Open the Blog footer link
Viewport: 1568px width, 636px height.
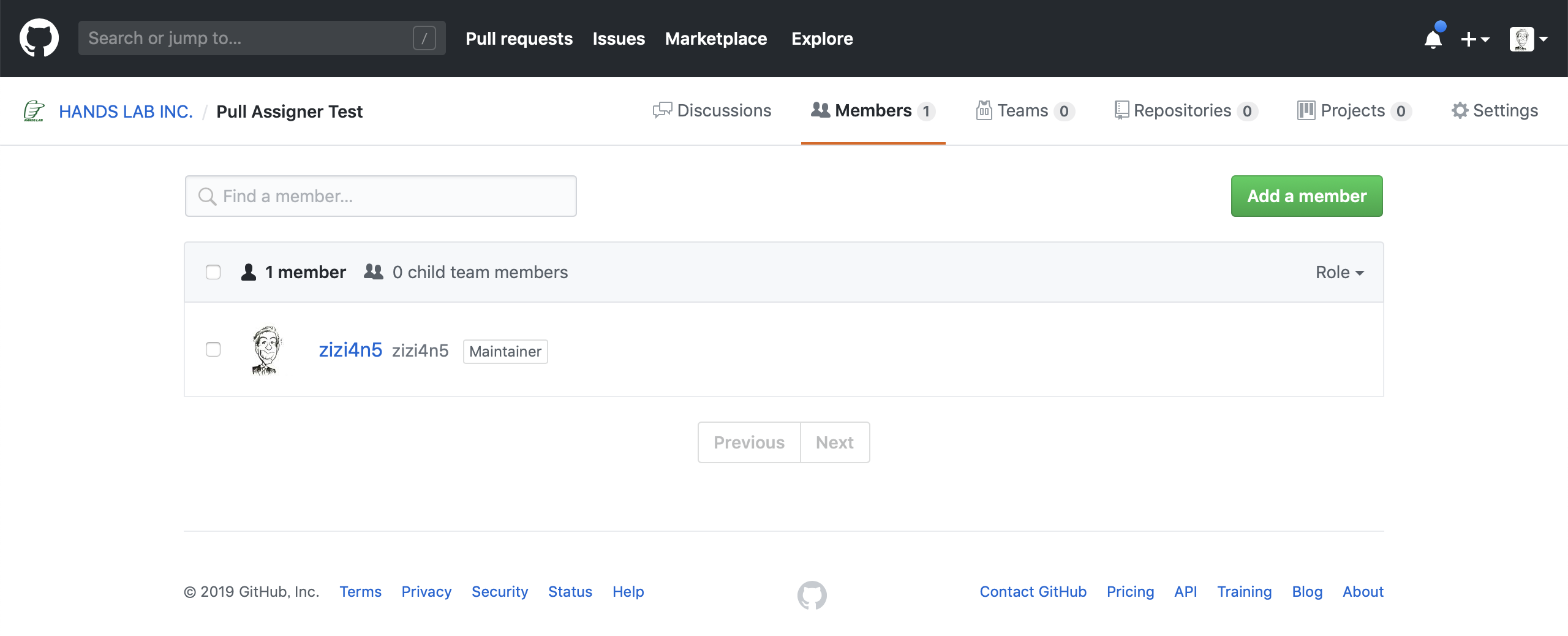point(1308,592)
